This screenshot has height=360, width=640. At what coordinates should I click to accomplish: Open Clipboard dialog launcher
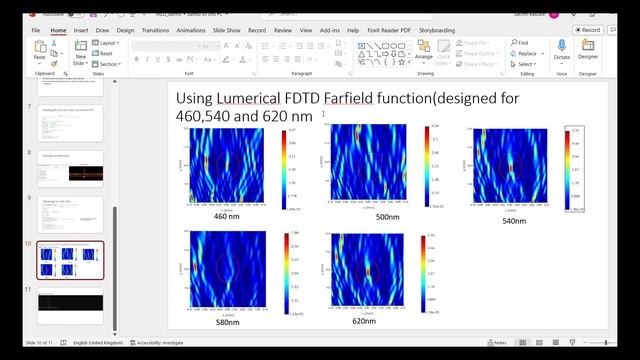[x=65, y=74]
